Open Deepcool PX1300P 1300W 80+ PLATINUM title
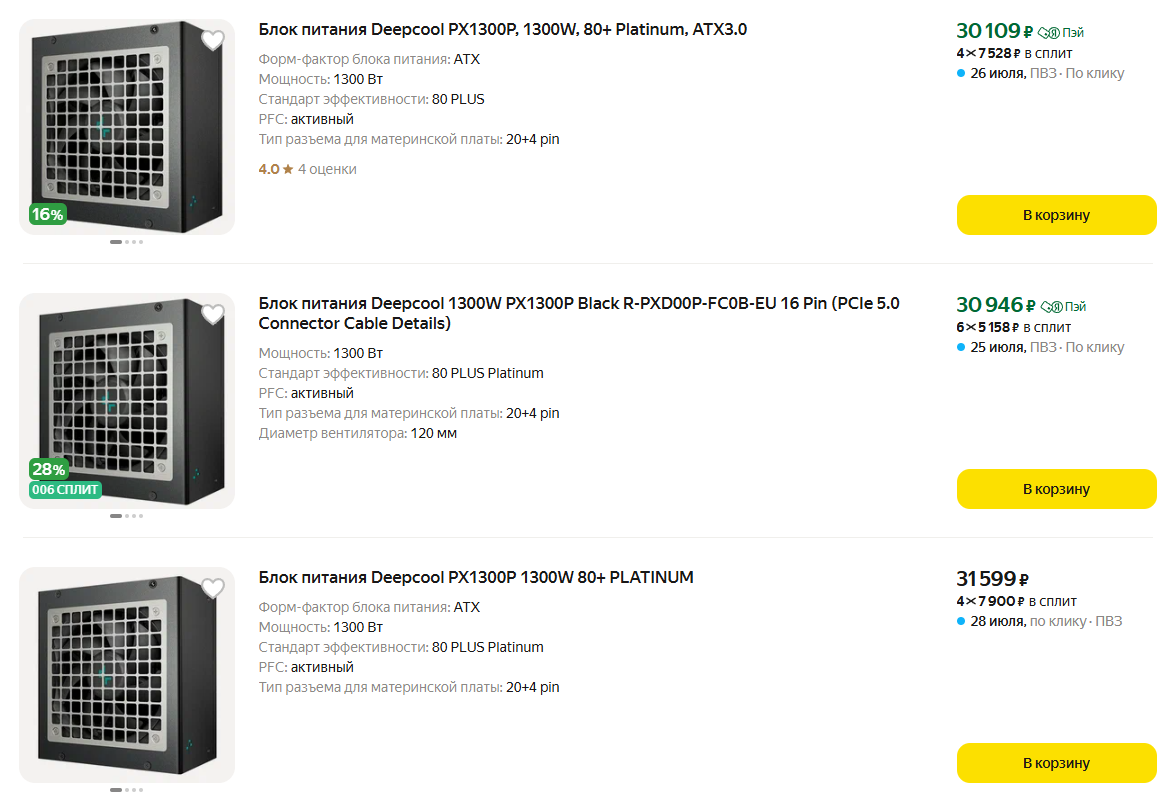The height and width of the screenshot is (795, 1169). [x=475, y=578]
